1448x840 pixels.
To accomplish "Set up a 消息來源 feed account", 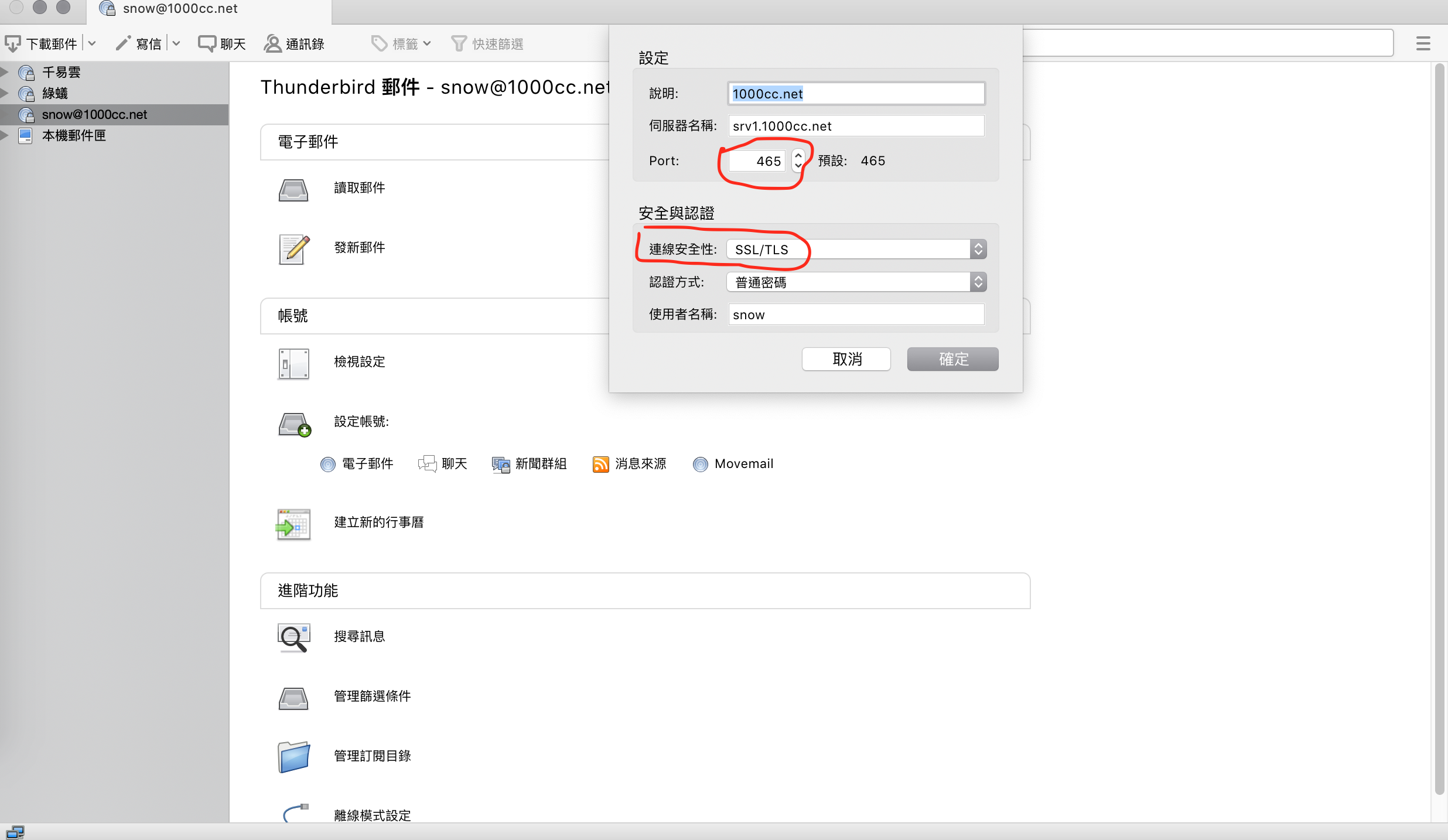I will [x=641, y=463].
